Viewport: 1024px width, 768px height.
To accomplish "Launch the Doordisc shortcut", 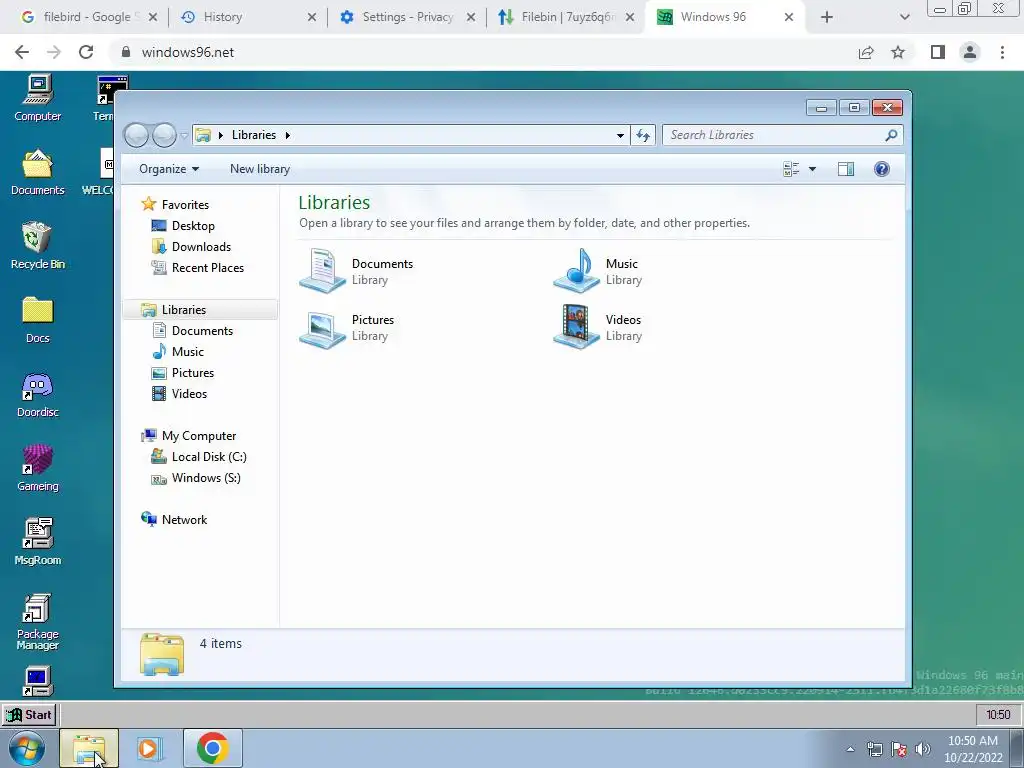I will [x=38, y=394].
